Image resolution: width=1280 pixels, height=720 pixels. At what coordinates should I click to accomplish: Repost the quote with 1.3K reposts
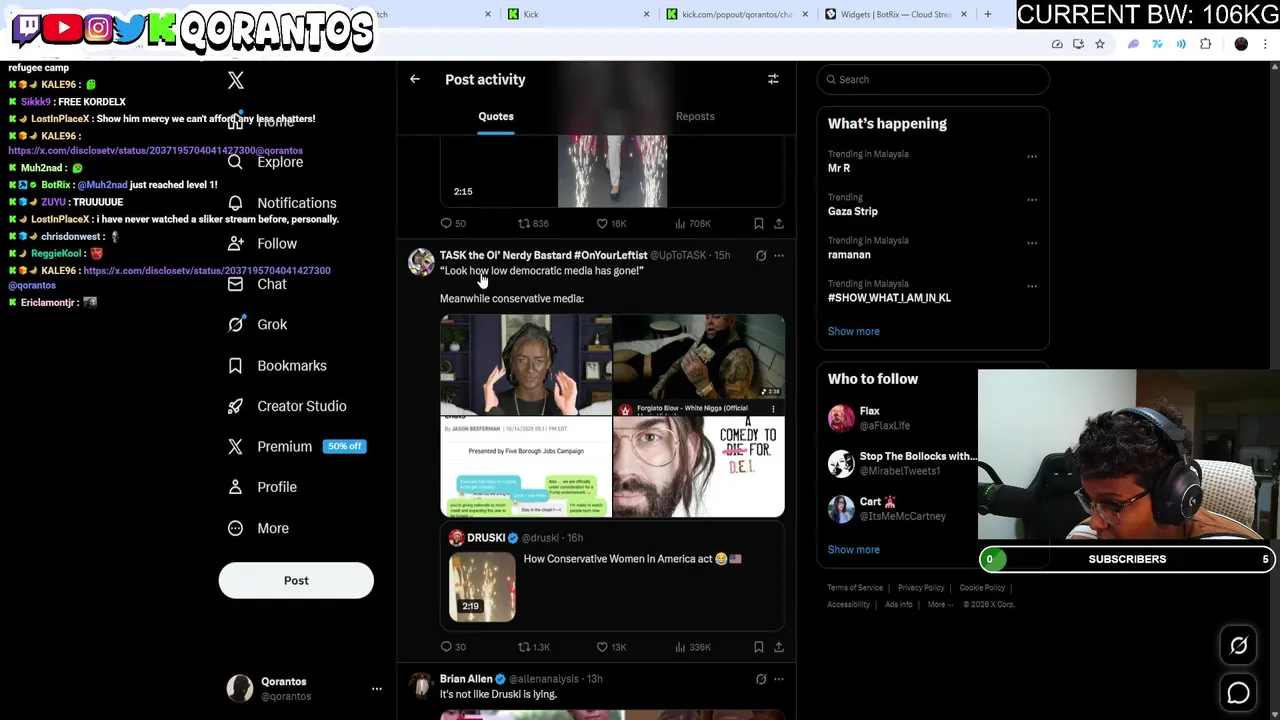coord(533,647)
